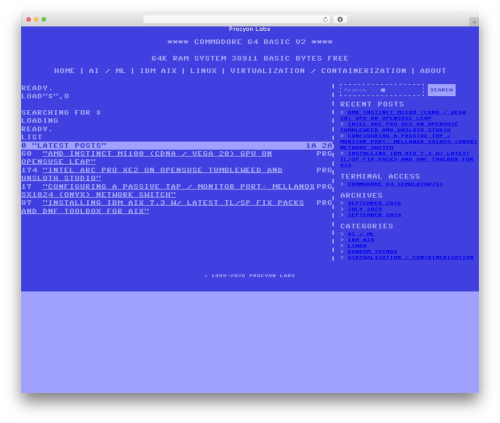Click the "COMMODORE 64 BASIC V2" banner text

click(250, 42)
